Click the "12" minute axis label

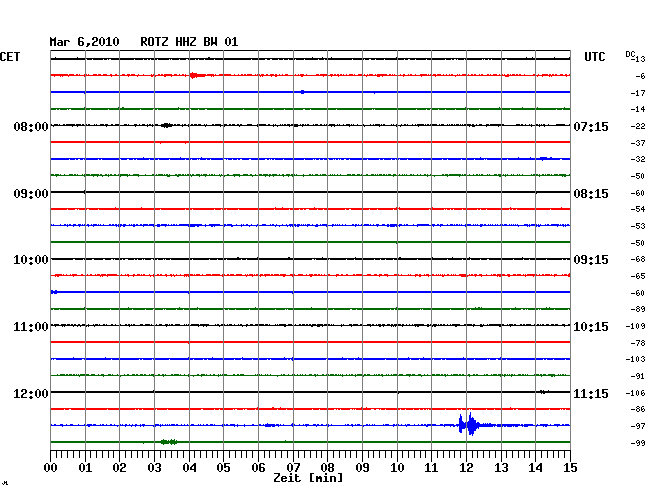point(466,468)
